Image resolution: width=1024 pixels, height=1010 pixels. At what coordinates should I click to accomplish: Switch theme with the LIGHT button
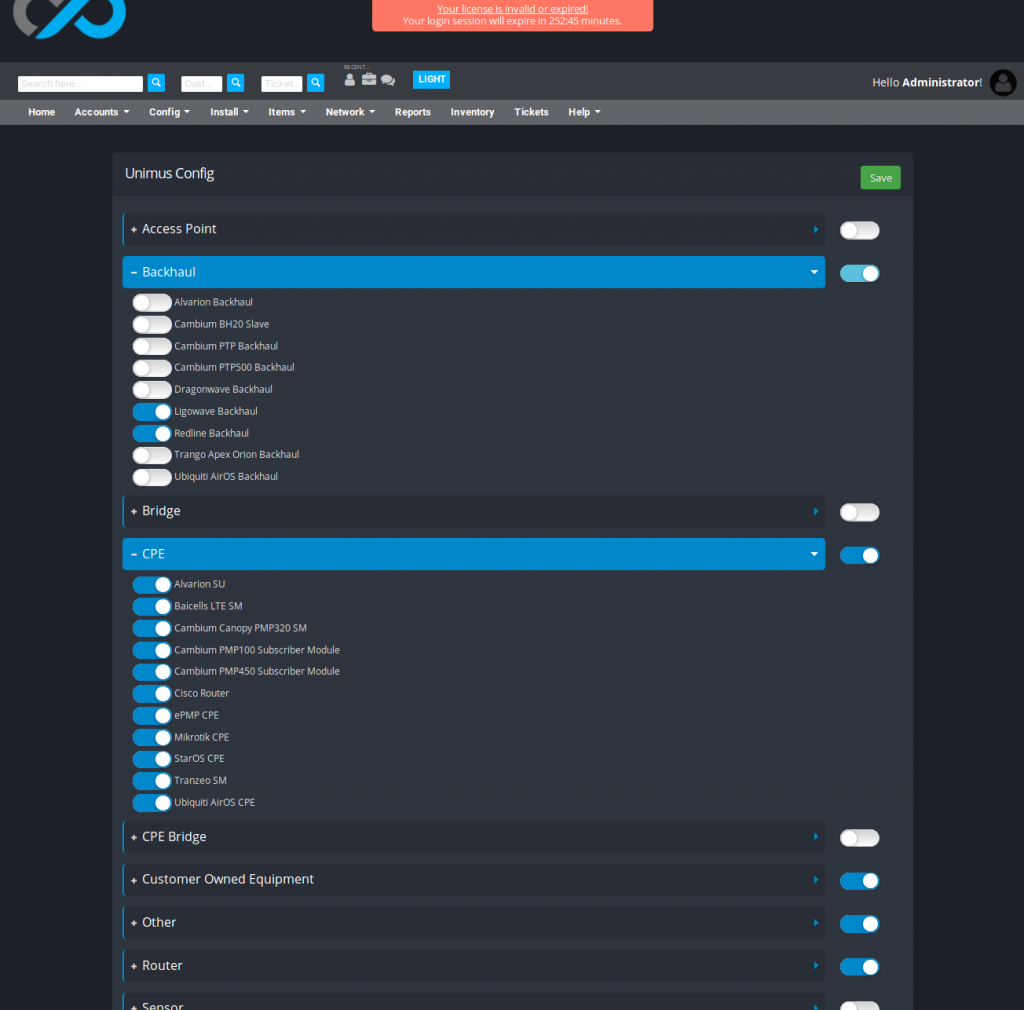[x=431, y=79]
